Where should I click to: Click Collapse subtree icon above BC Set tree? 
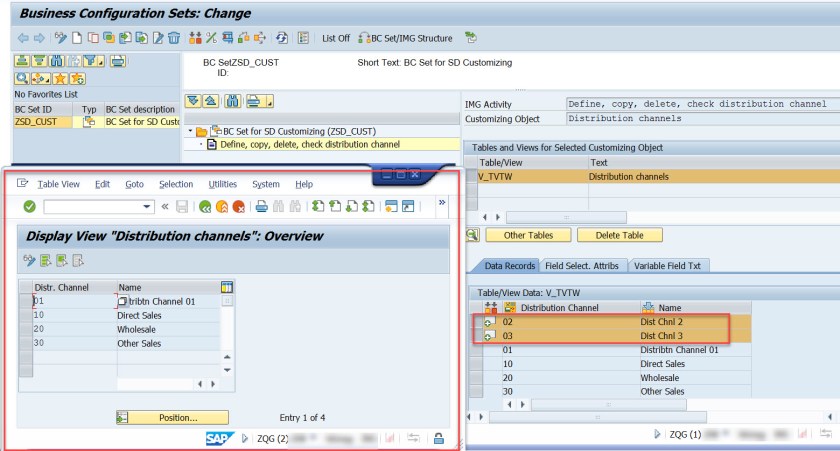tap(211, 101)
